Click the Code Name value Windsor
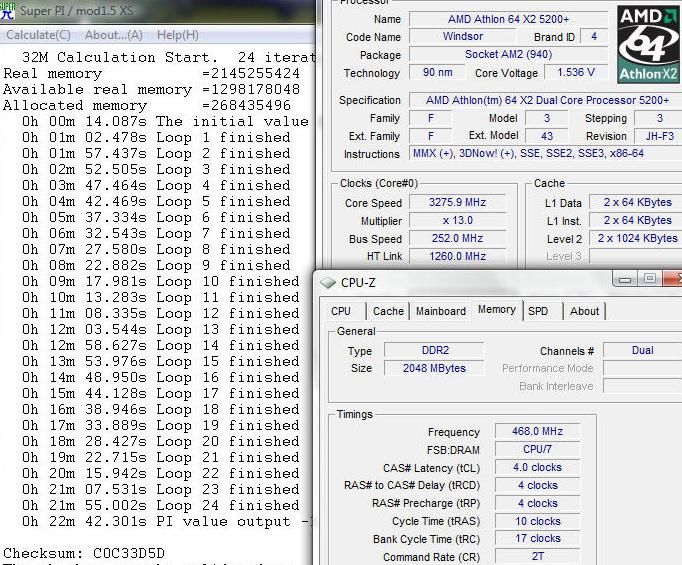 (x=462, y=37)
